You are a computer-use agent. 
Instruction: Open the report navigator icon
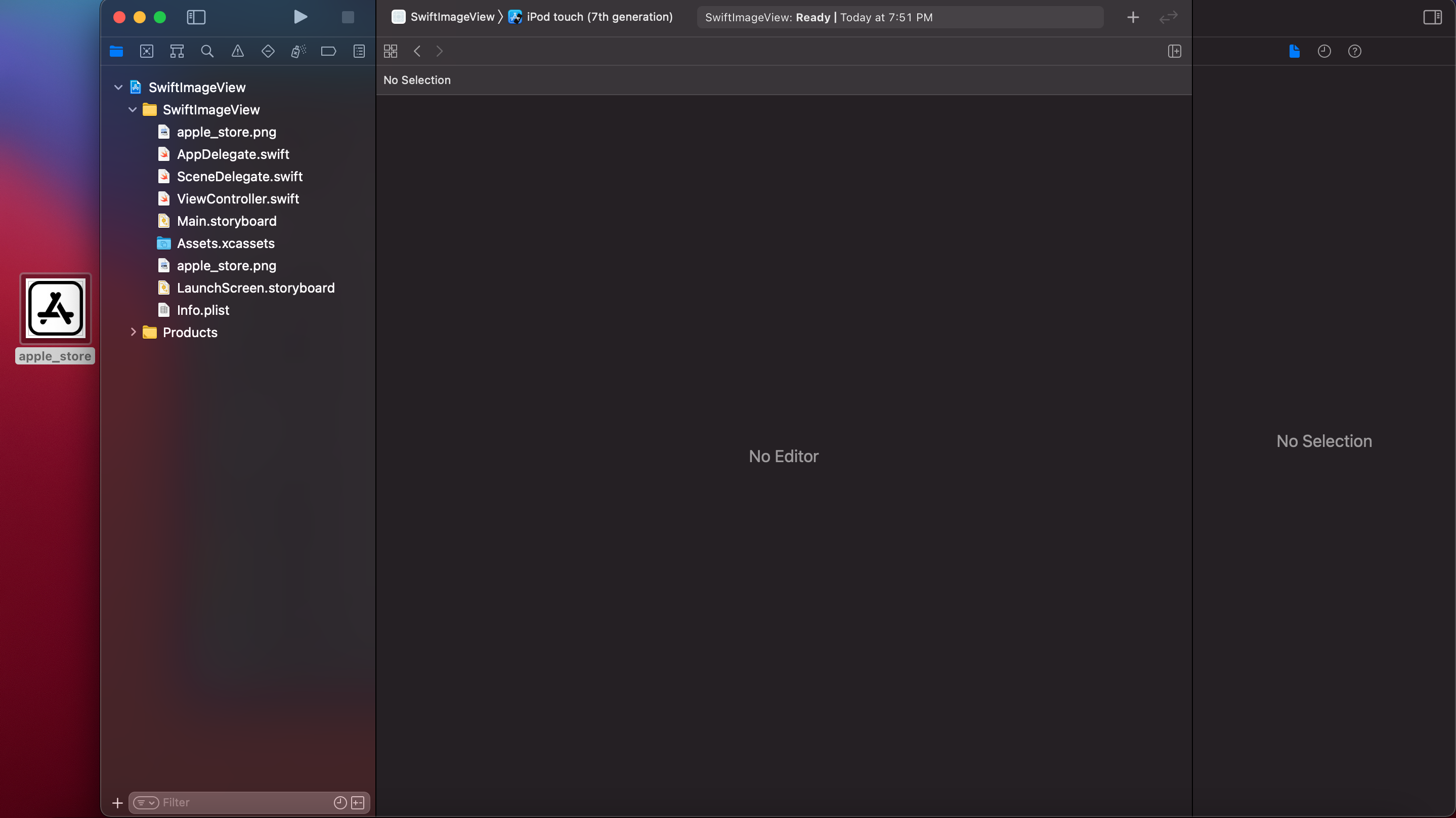click(x=359, y=52)
